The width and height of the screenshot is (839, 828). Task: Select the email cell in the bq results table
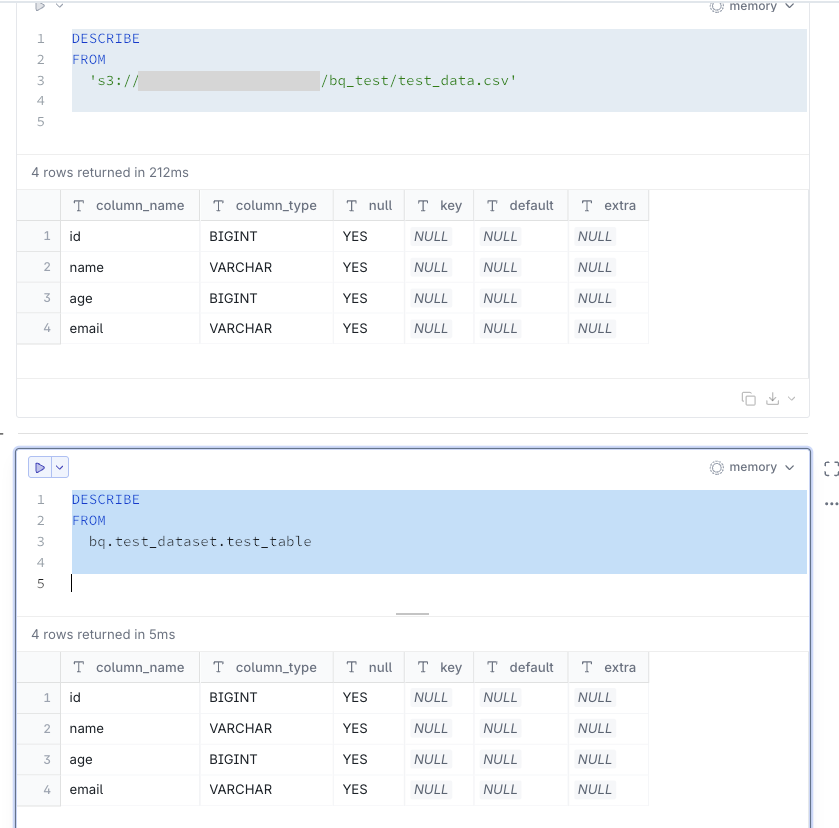[87, 790]
